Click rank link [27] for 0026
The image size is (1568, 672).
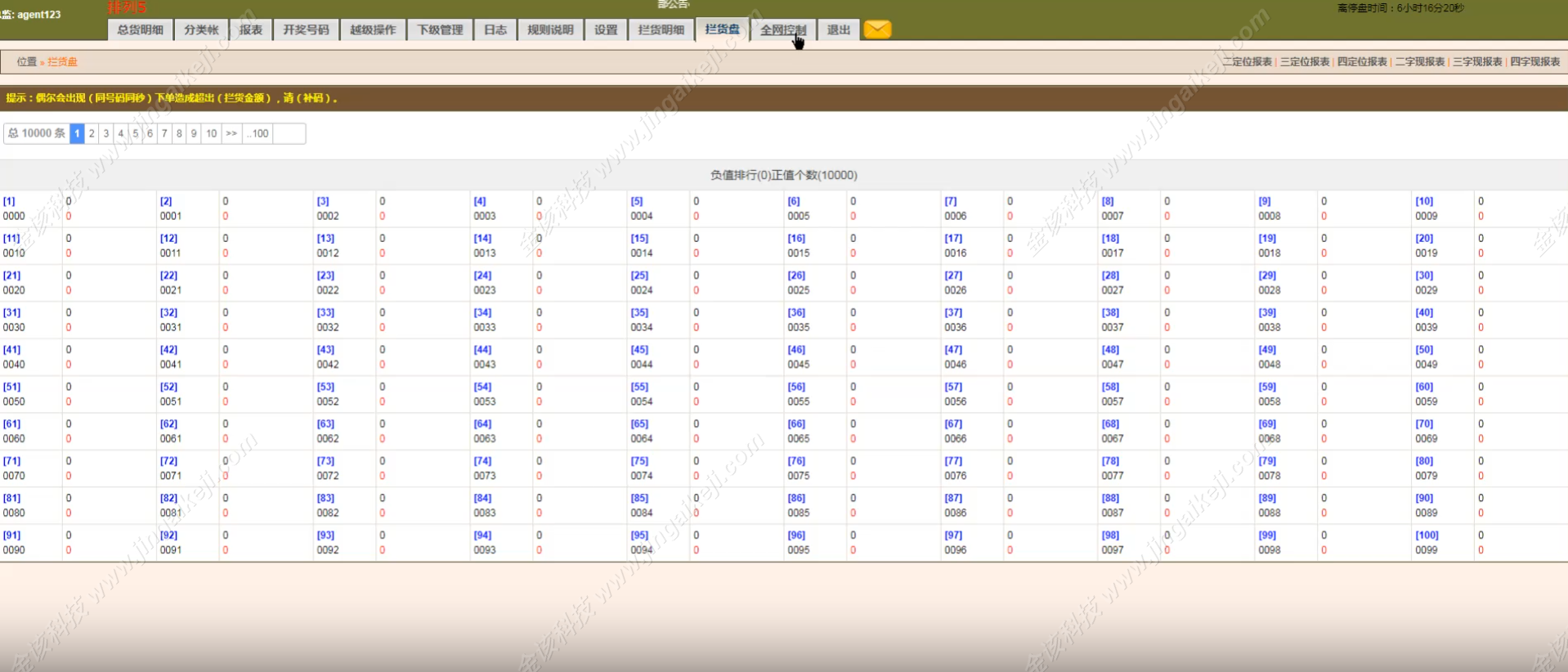[x=953, y=276]
